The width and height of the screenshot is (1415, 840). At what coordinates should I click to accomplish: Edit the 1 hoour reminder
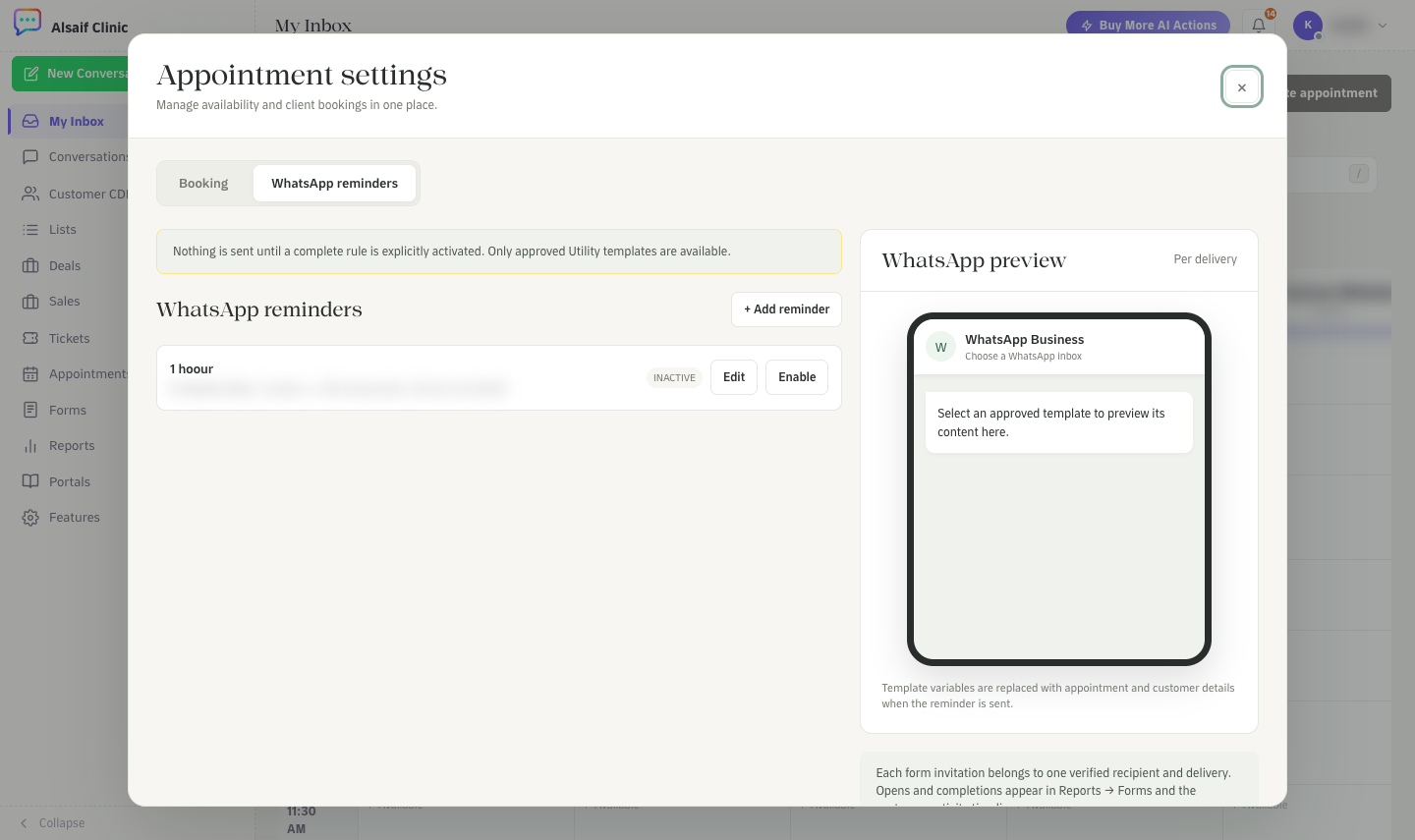click(x=734, y=377)
